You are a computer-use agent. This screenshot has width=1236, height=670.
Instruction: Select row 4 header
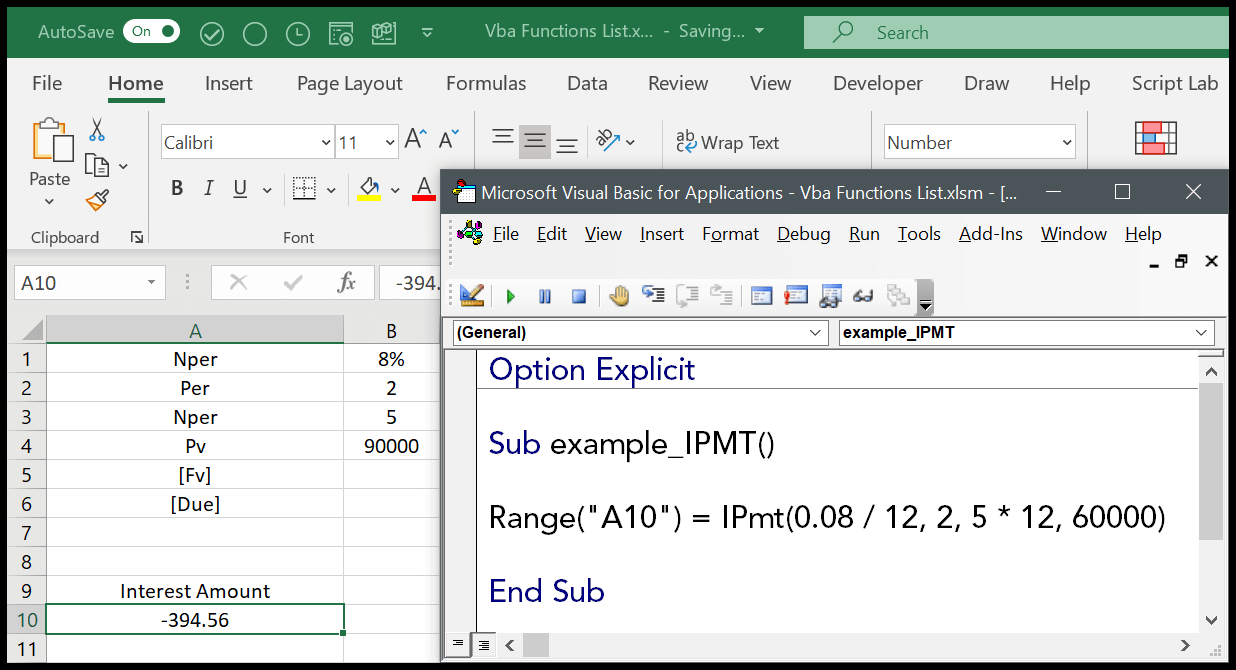click(x=26, y=446)
